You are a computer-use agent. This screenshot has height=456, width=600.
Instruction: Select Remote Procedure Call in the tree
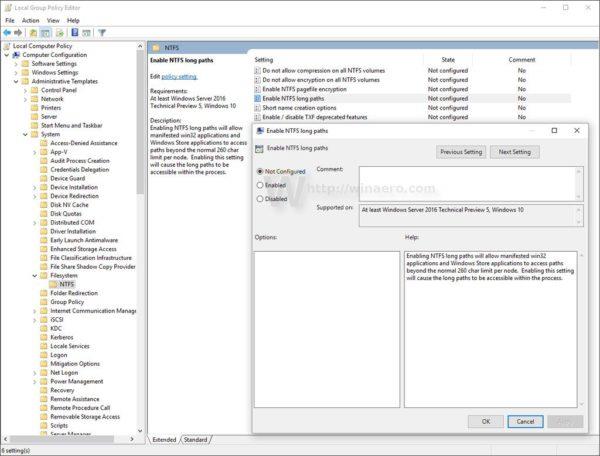coord(80,408)
